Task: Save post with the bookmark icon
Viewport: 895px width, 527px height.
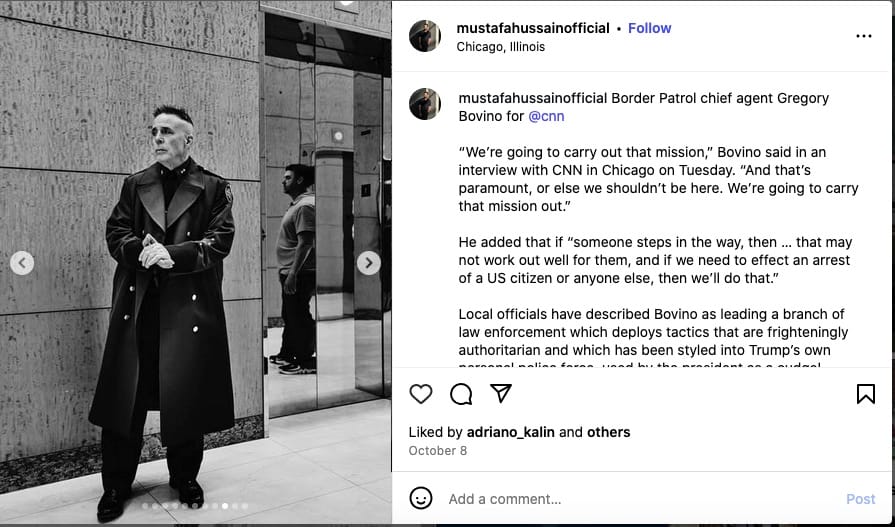Action: point(866,394)
